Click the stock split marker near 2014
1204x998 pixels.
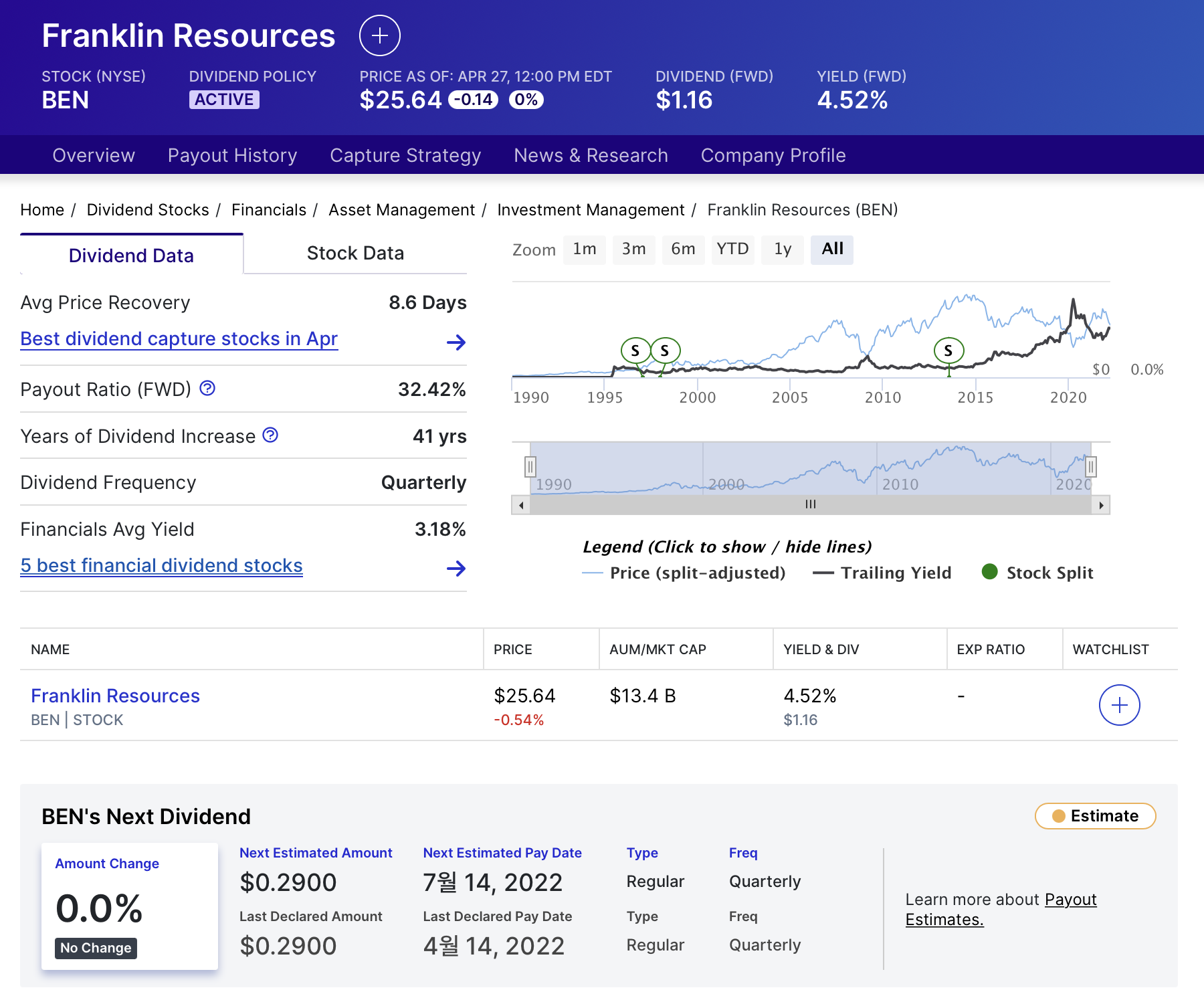948,351
